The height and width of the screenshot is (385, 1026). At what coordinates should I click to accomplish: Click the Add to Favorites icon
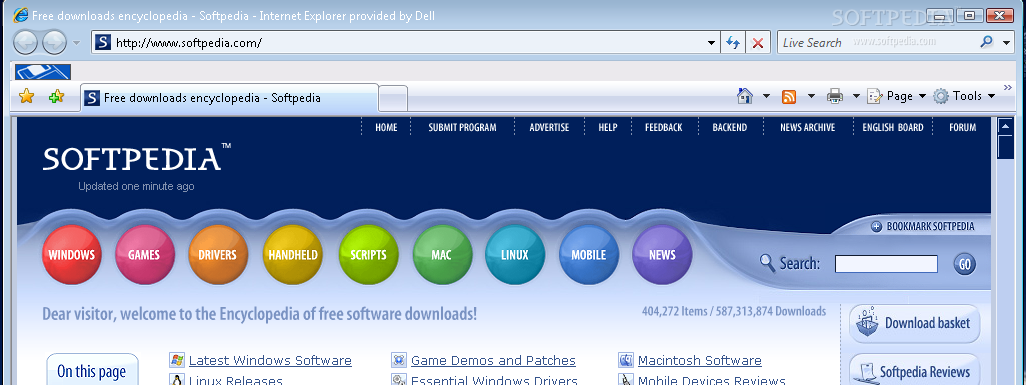click(57, 97)
